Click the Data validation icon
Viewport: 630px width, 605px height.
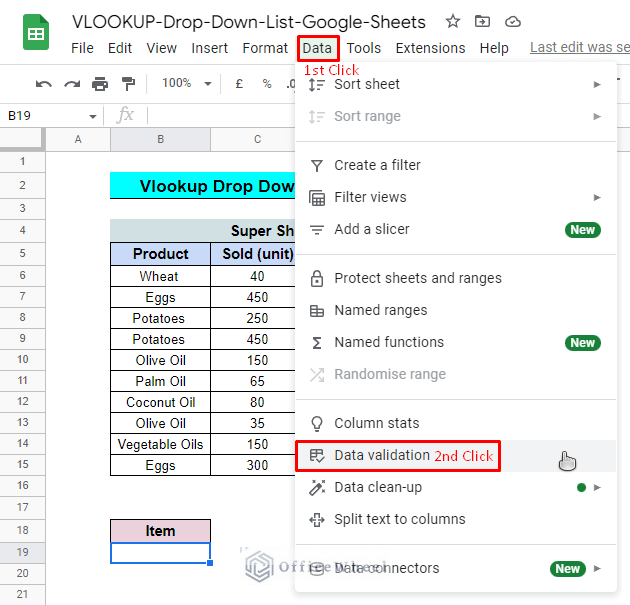pos(317,456)
